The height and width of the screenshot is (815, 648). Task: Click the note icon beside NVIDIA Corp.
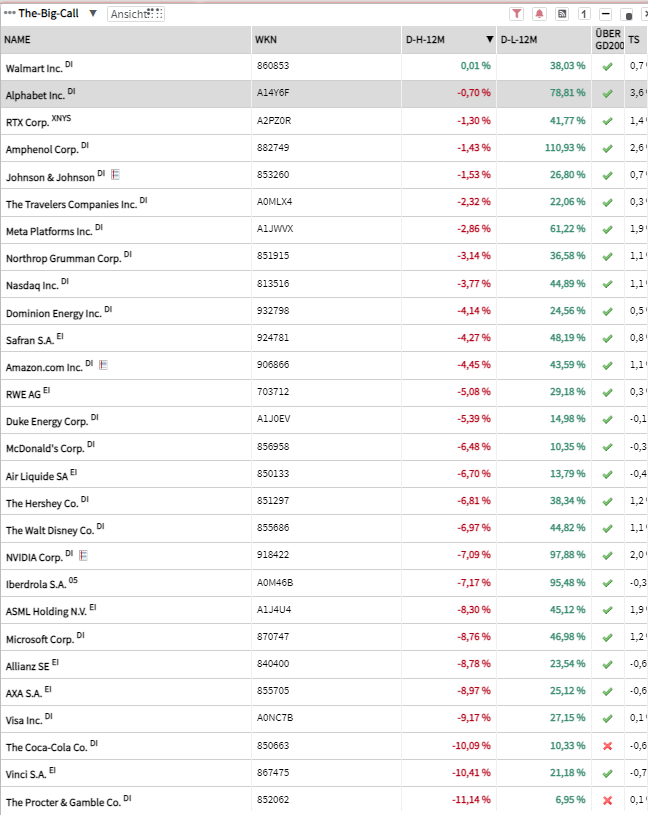83,554
